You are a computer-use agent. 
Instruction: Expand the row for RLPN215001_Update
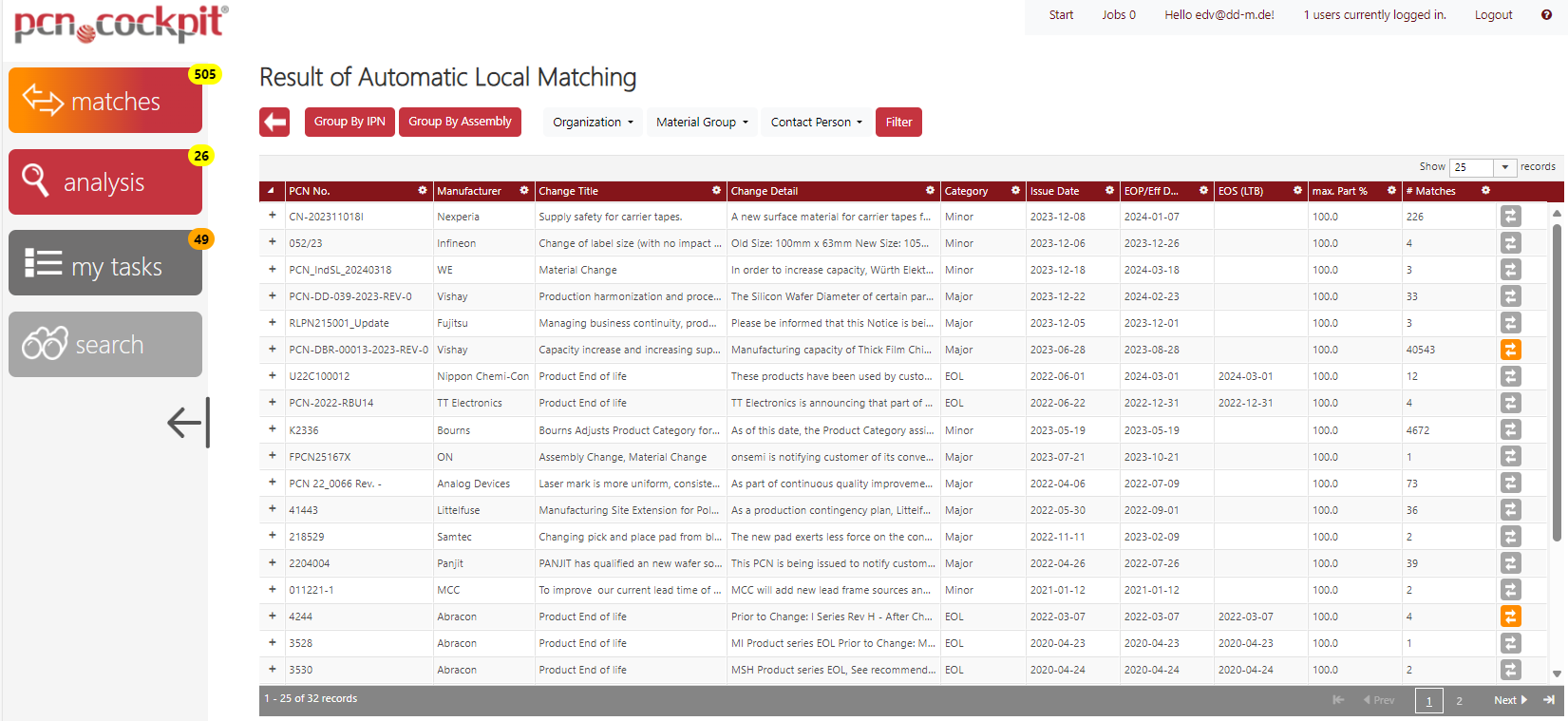[x=272, y=322]
